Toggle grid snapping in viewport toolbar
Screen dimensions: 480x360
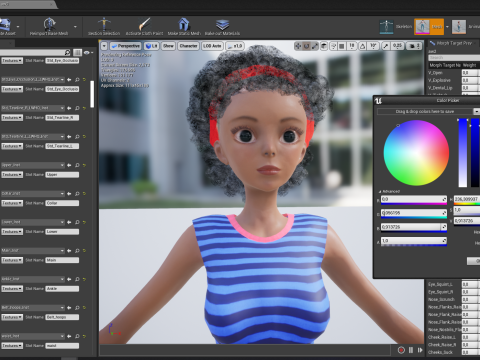pyautogui.click(x=342, y=46)
